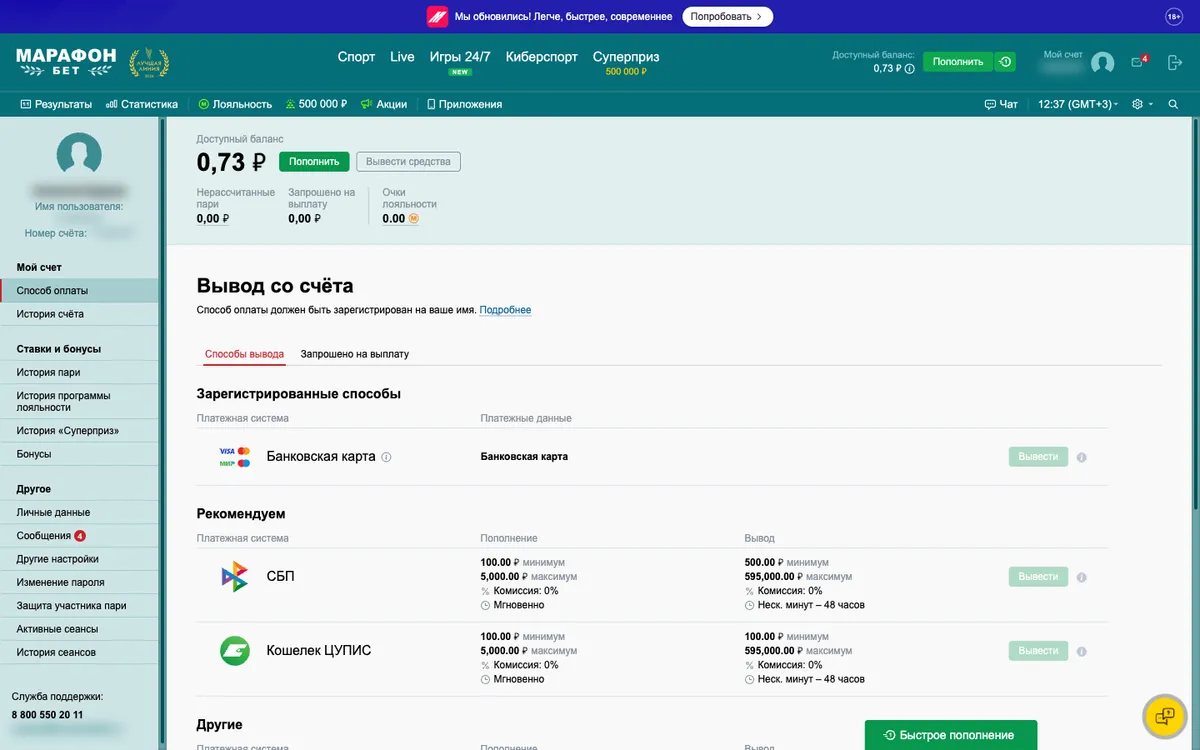Open Чат in the toolbar
The image size is (1200, 750).
1001,104
